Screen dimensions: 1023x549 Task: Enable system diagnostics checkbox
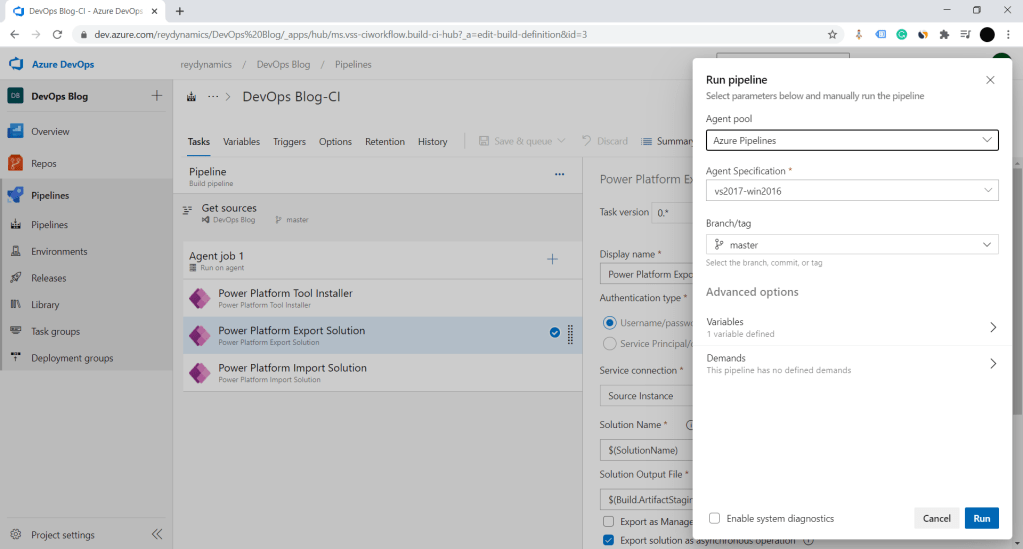[714, 518]
